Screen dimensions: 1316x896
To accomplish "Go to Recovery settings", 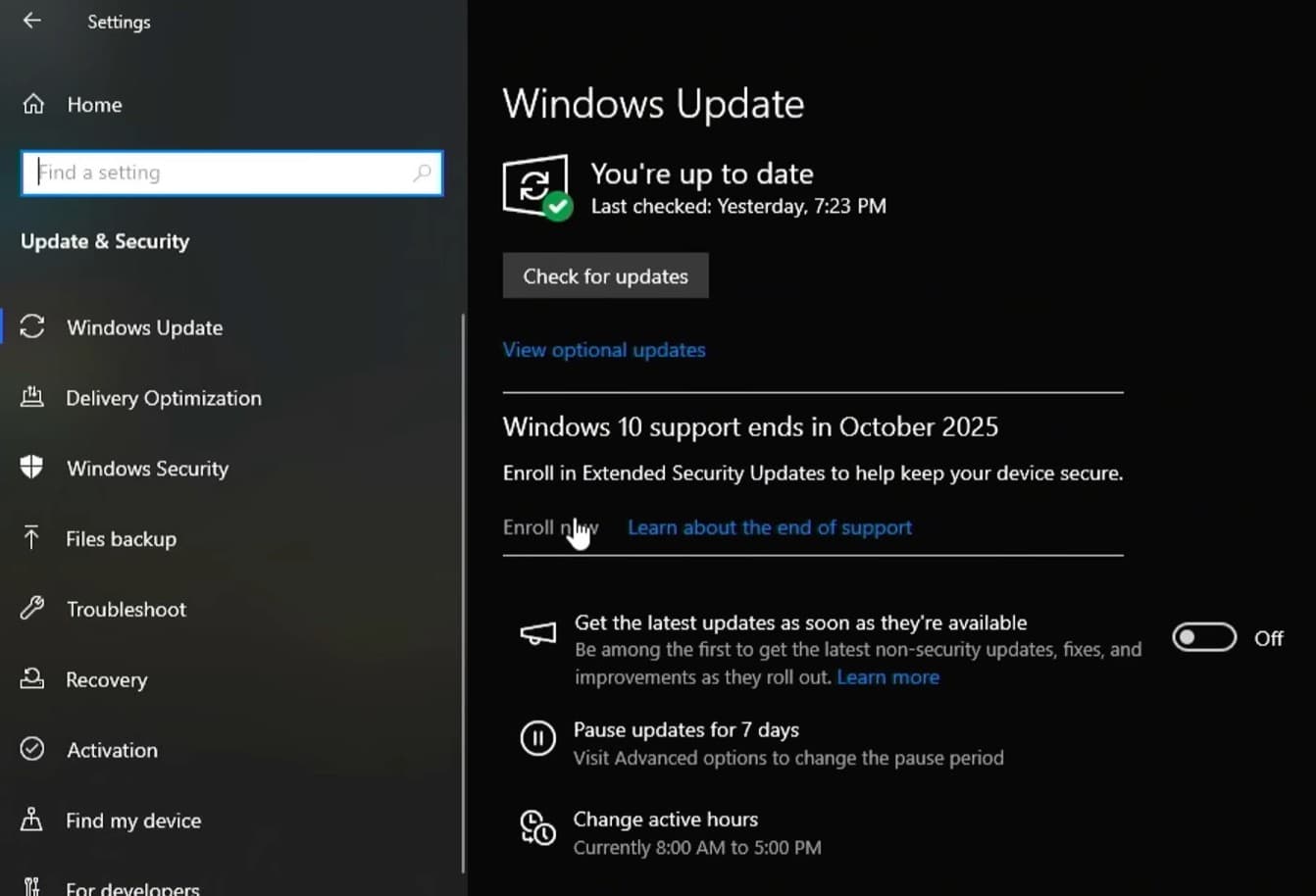I will (x=106, y=679).
